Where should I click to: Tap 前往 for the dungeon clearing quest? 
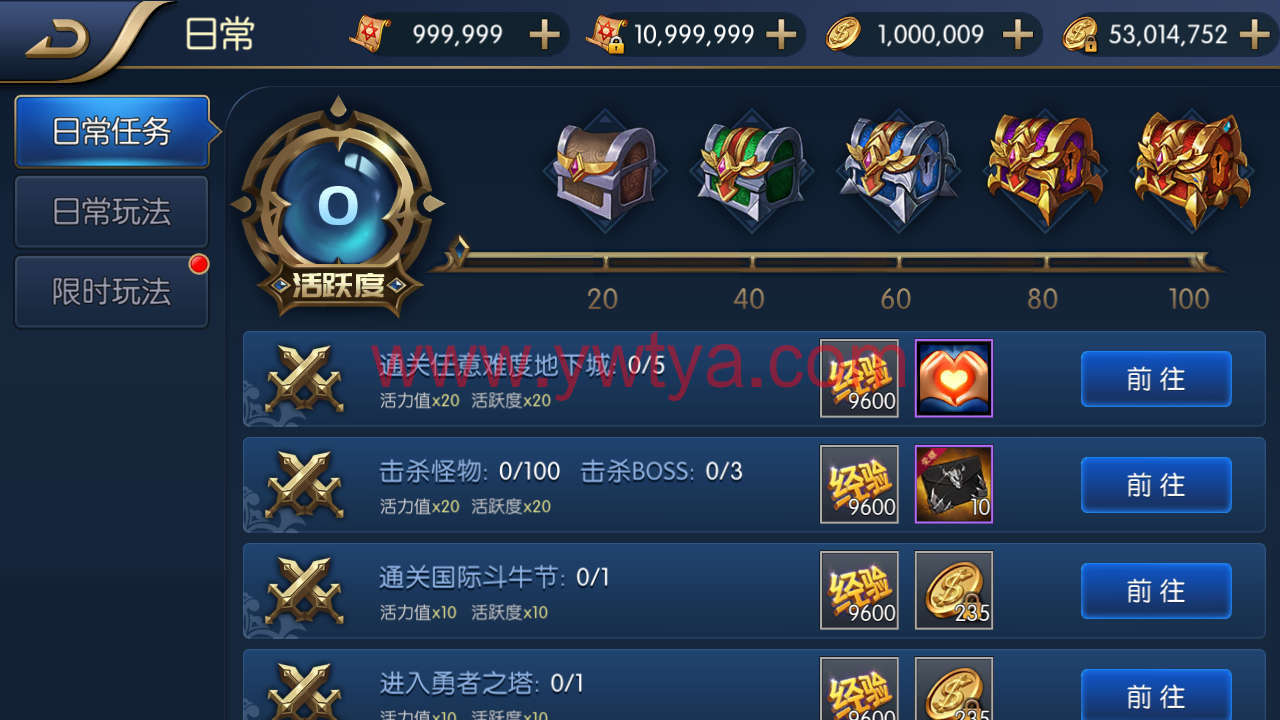pos(1156,379)
